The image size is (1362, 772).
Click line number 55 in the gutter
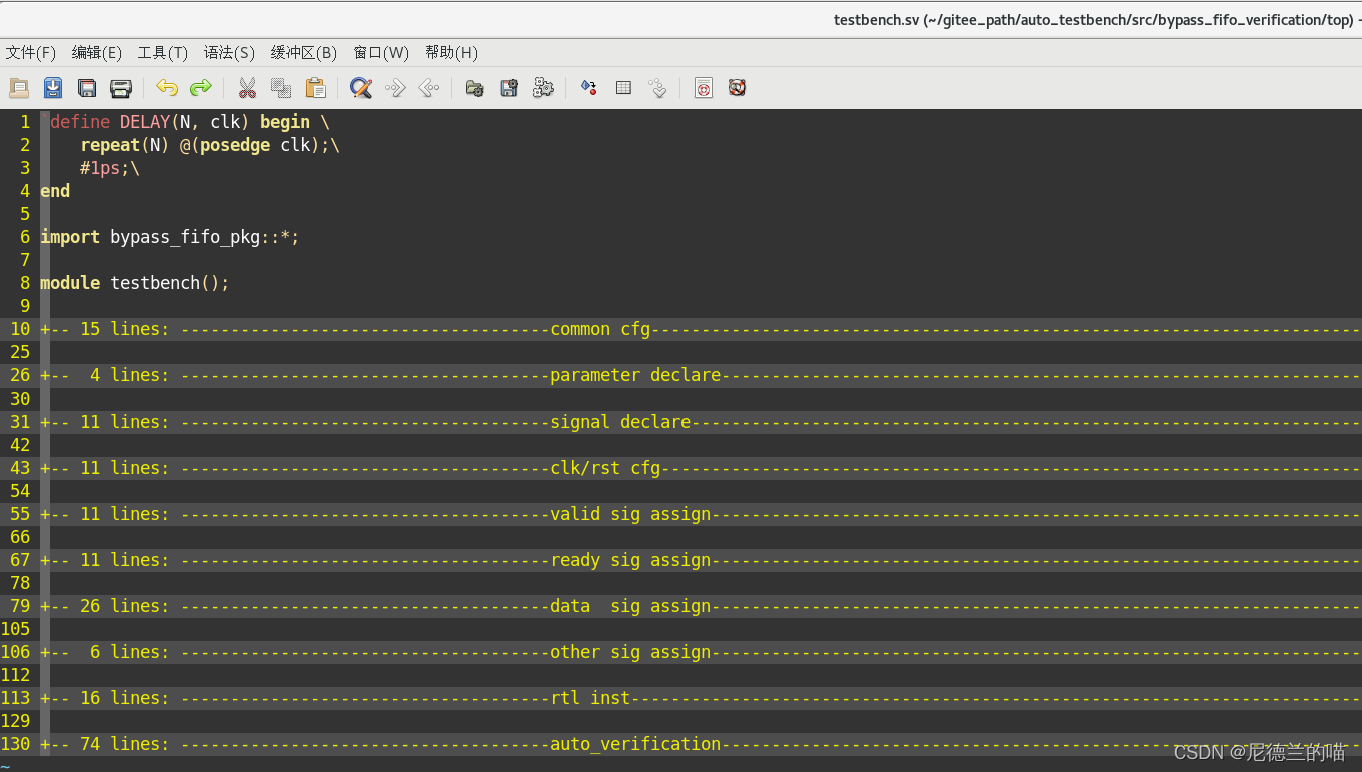[x=21, y=514]
